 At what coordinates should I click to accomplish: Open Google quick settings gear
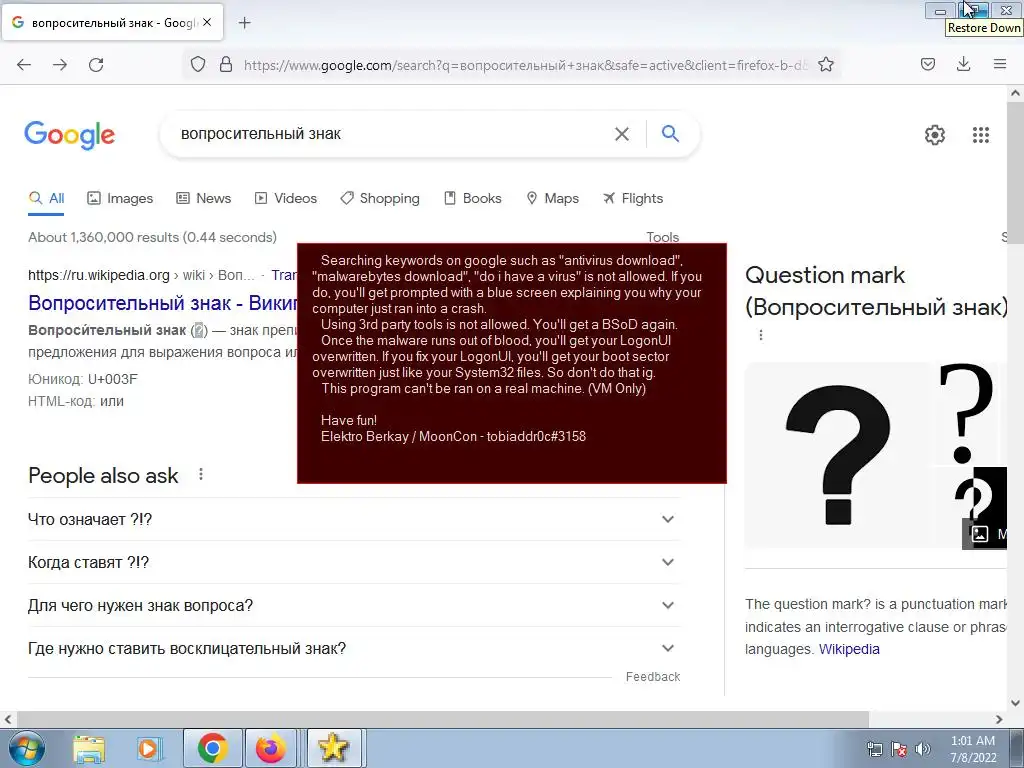(x=935, y=135)
